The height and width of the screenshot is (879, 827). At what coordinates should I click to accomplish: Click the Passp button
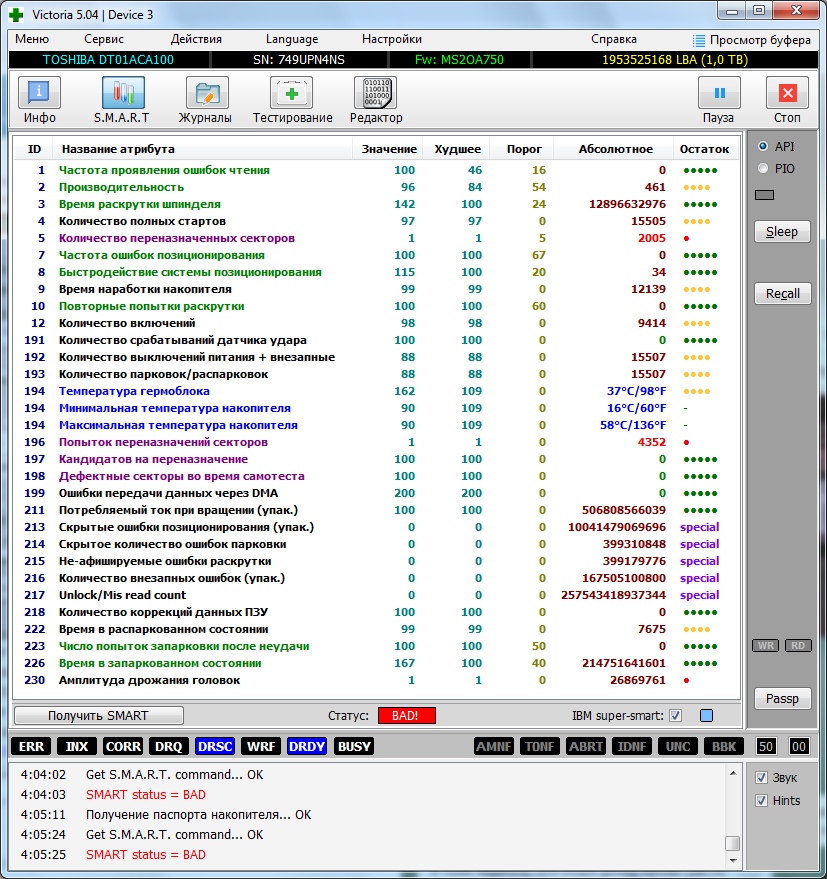782,698
